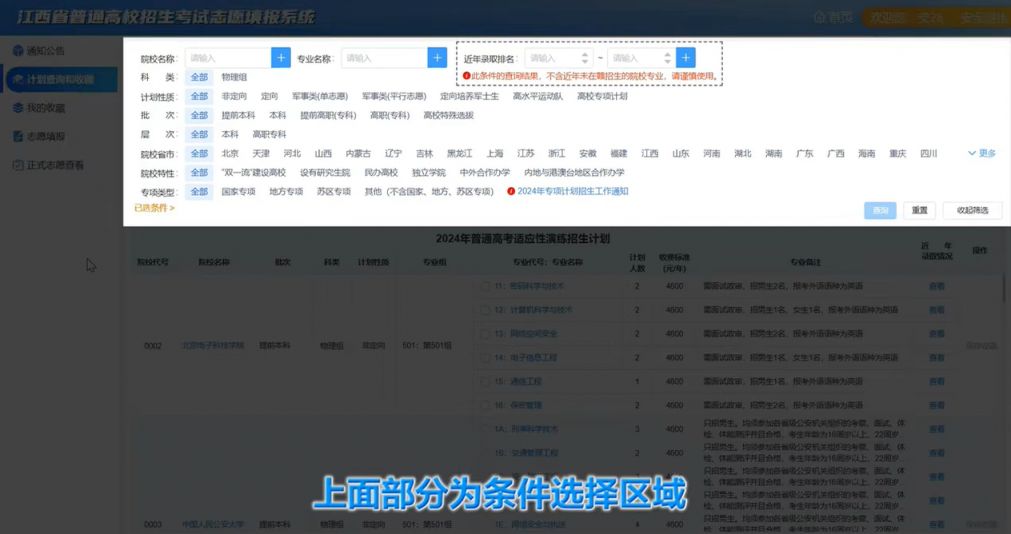
Task: Click the 志愿填报 sidebar icon
Action: tap(18, 136)
